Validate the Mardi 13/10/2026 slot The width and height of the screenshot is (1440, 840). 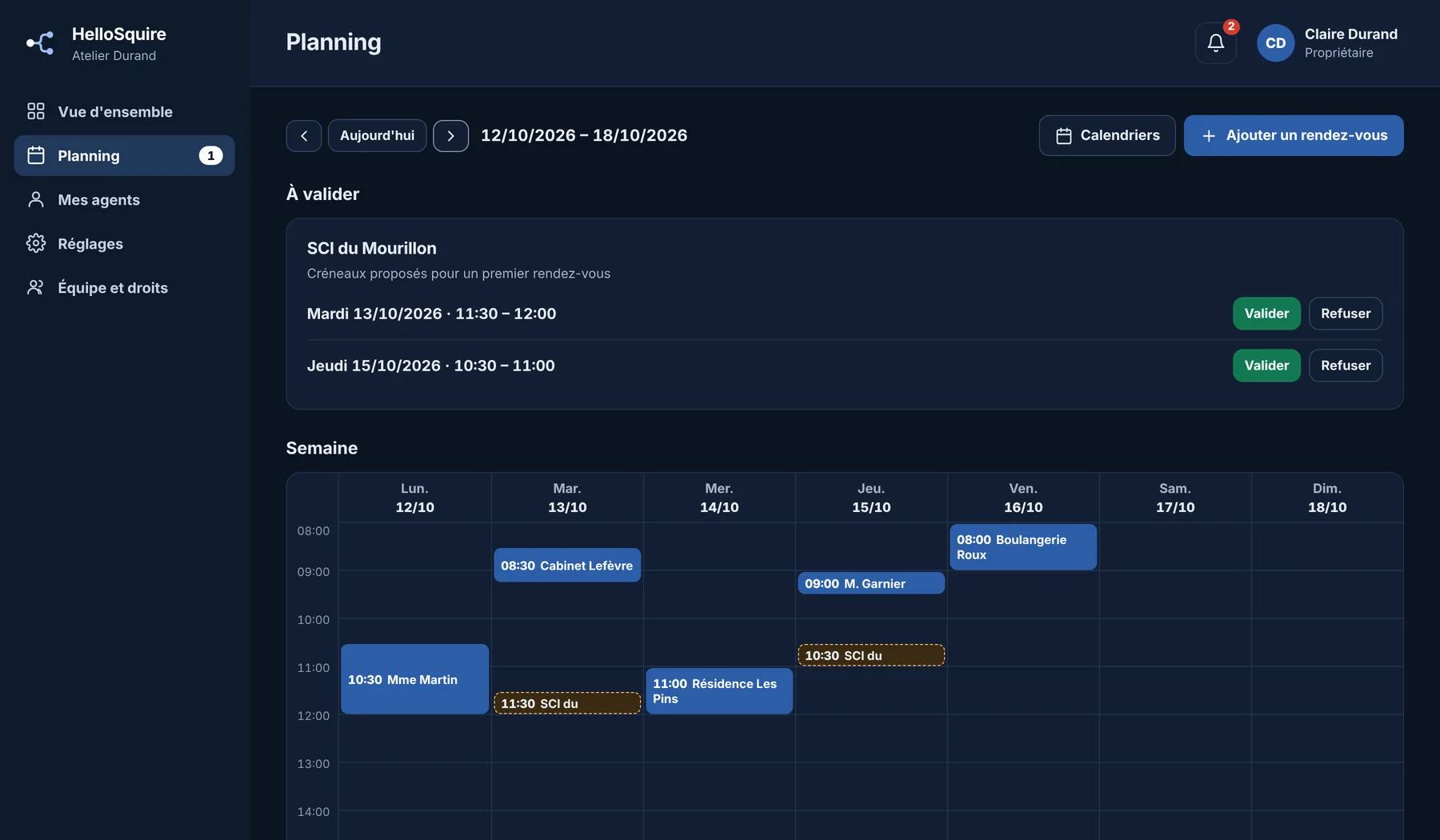point(1266,314)
